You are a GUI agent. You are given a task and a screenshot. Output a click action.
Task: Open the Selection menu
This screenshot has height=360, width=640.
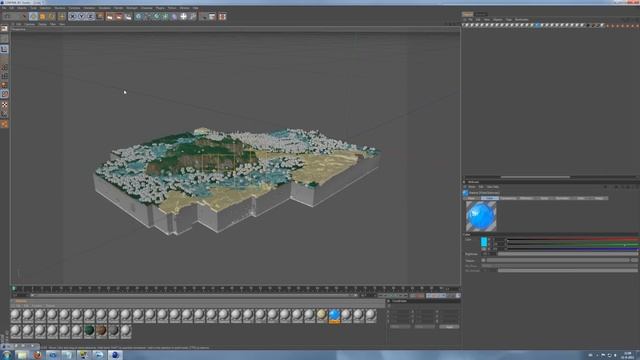pyautogui.click(x=45, y=8)
